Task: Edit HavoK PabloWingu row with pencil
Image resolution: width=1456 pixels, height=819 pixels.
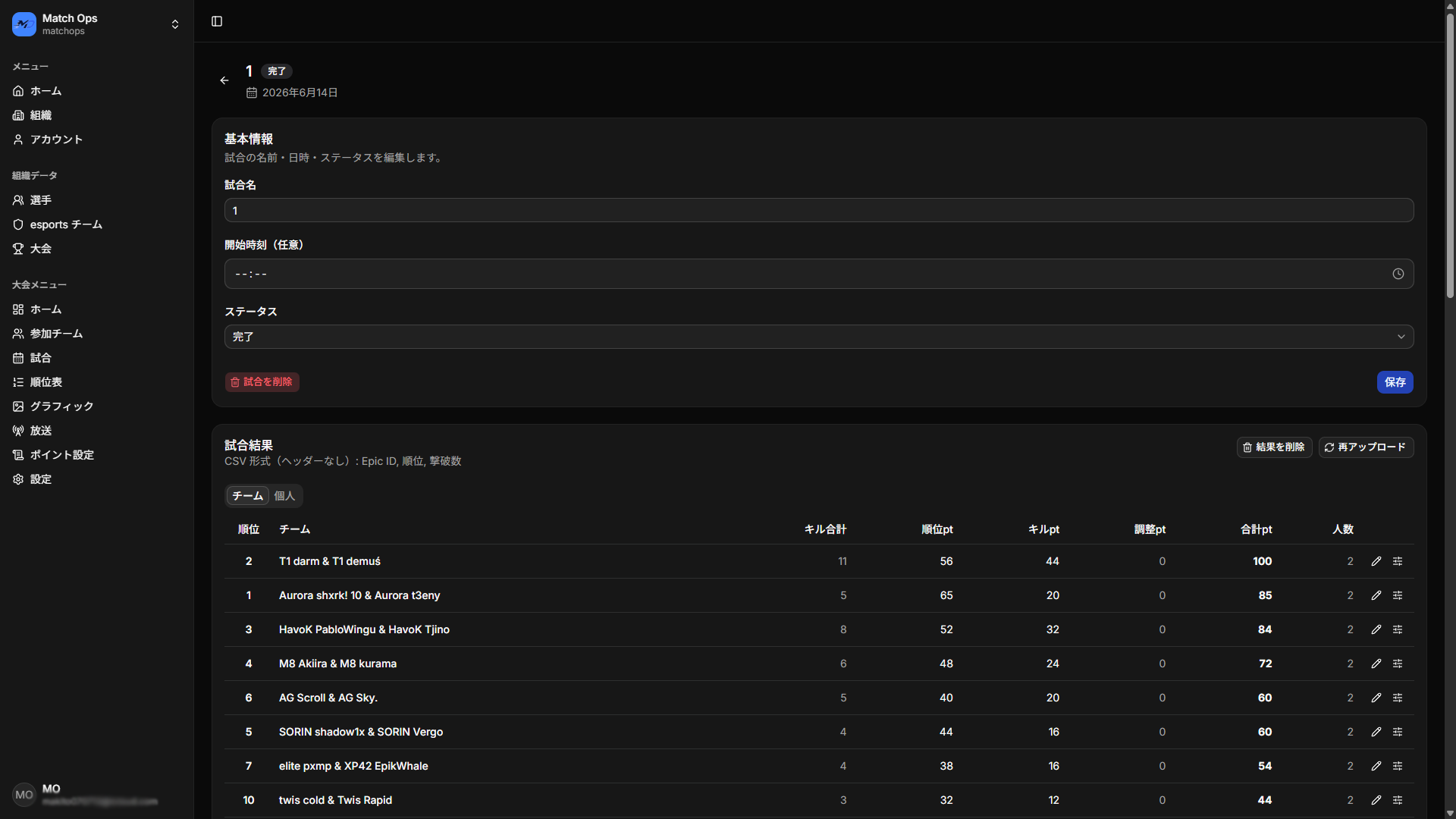Action: 1376,629
